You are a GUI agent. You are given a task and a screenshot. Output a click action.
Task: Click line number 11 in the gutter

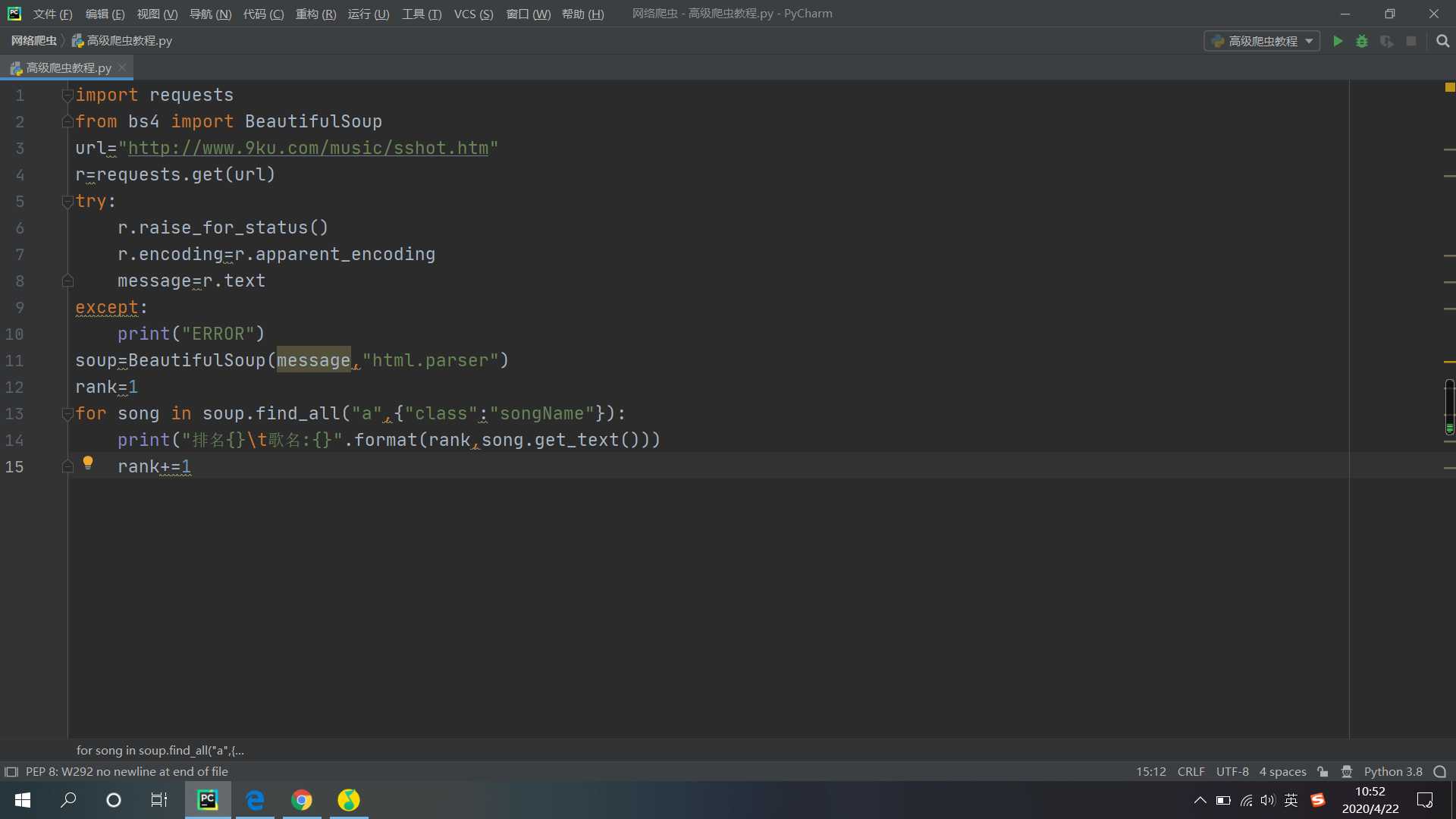pyautogui.click(x=14, y=360)
